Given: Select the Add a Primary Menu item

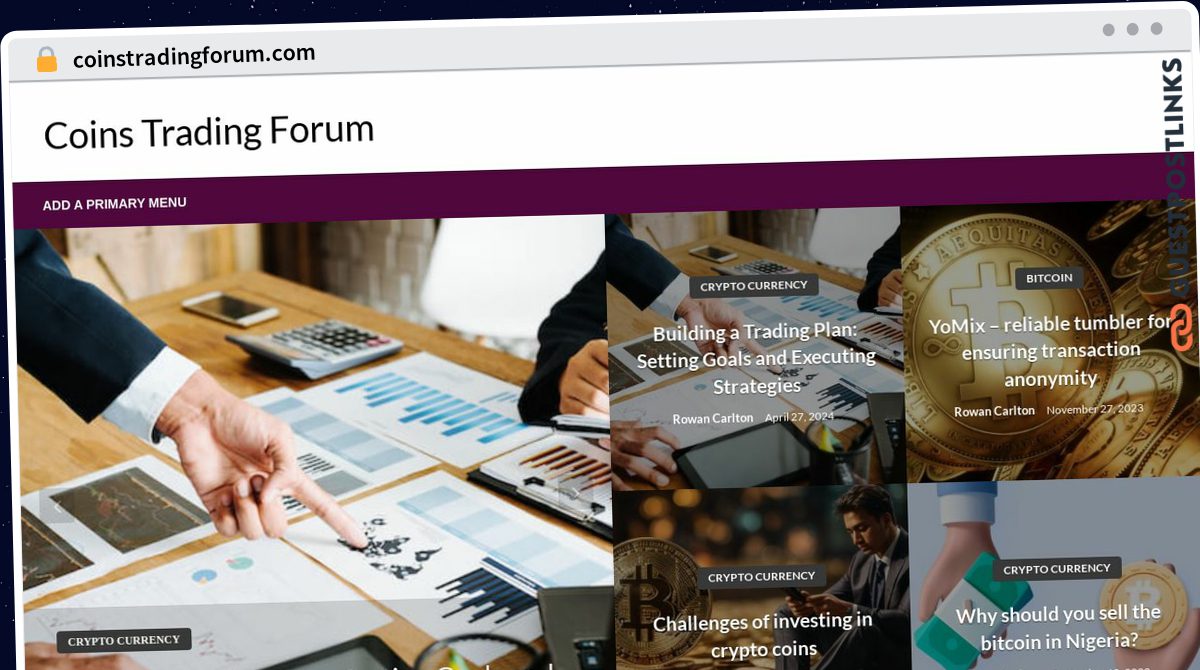Looking at the screenshot, I should coord(114,204).
